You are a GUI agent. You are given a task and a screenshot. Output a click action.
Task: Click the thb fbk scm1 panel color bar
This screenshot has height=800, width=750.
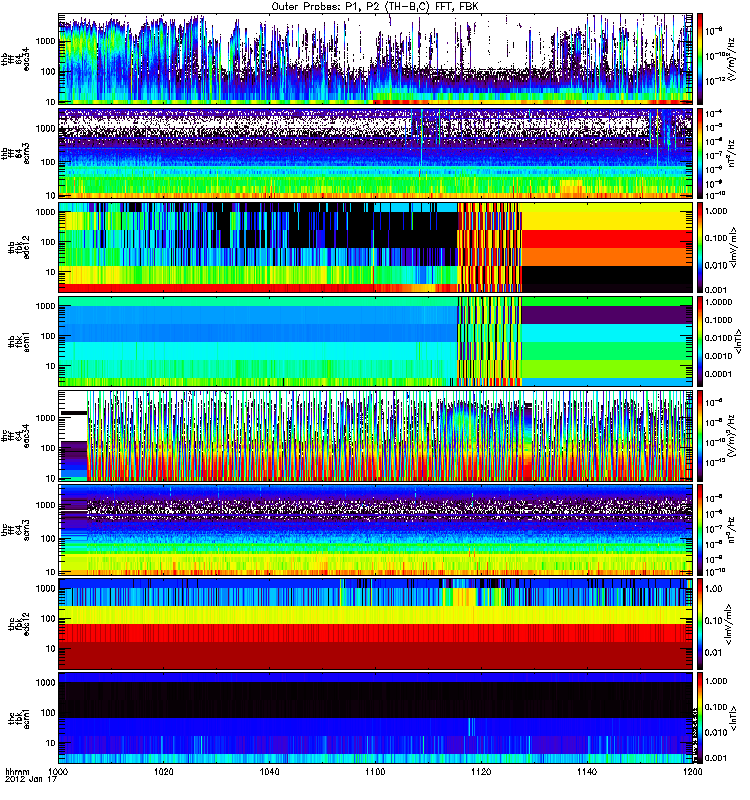pos(700,340)
